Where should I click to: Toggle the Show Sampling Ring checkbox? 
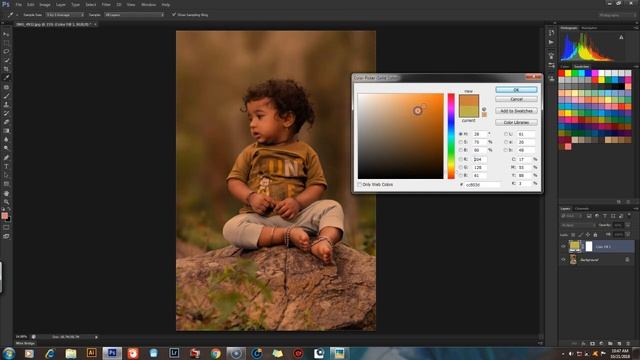coord(174,15)
